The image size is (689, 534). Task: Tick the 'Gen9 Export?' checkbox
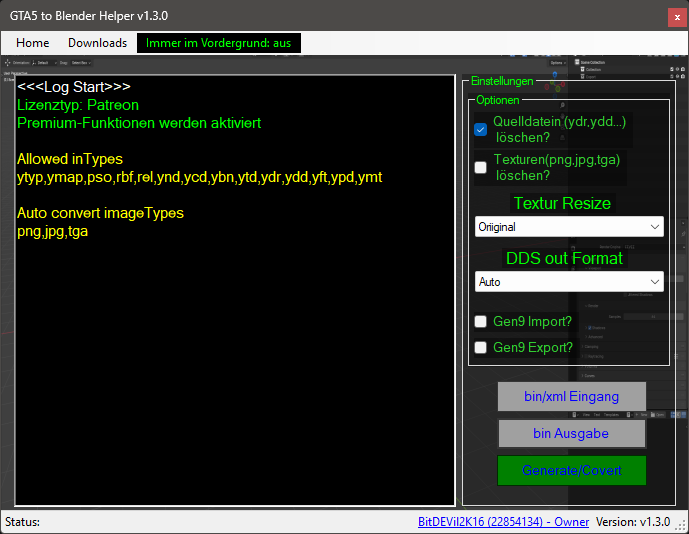click(x=481, y=348)
